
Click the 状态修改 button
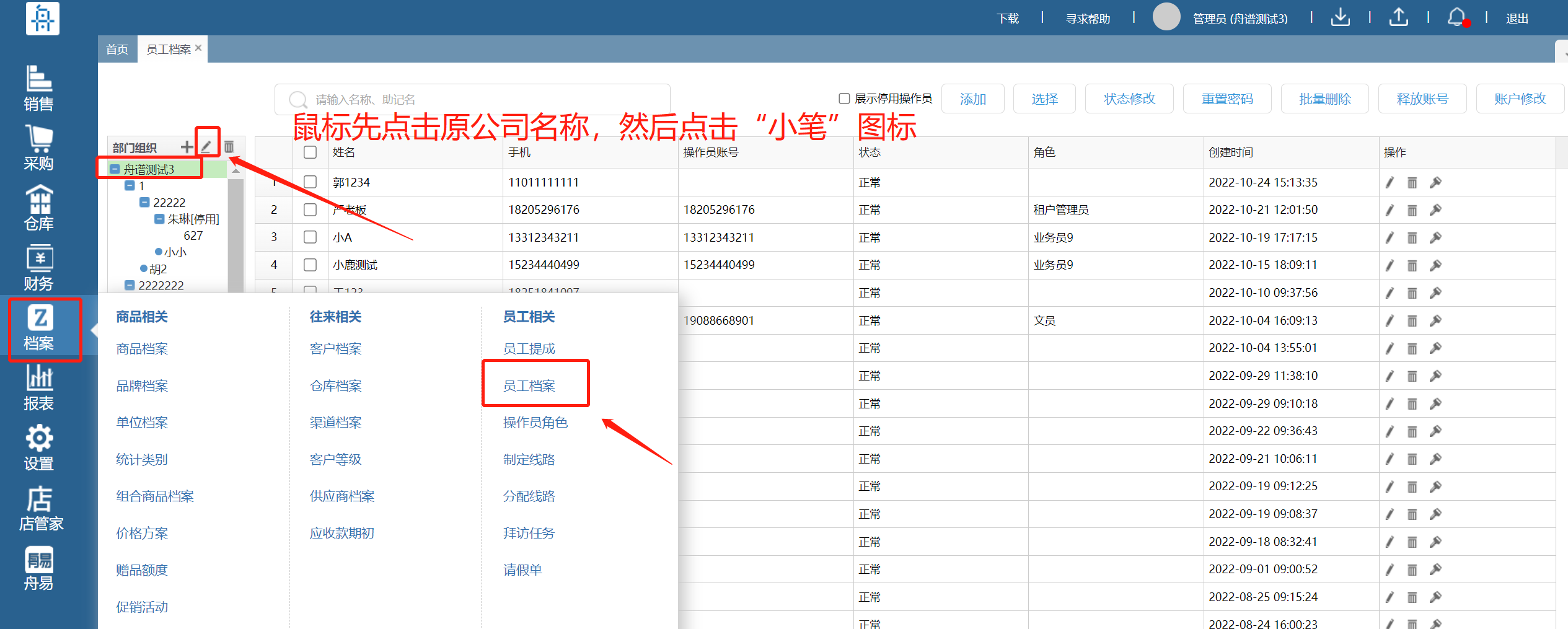1129,99
